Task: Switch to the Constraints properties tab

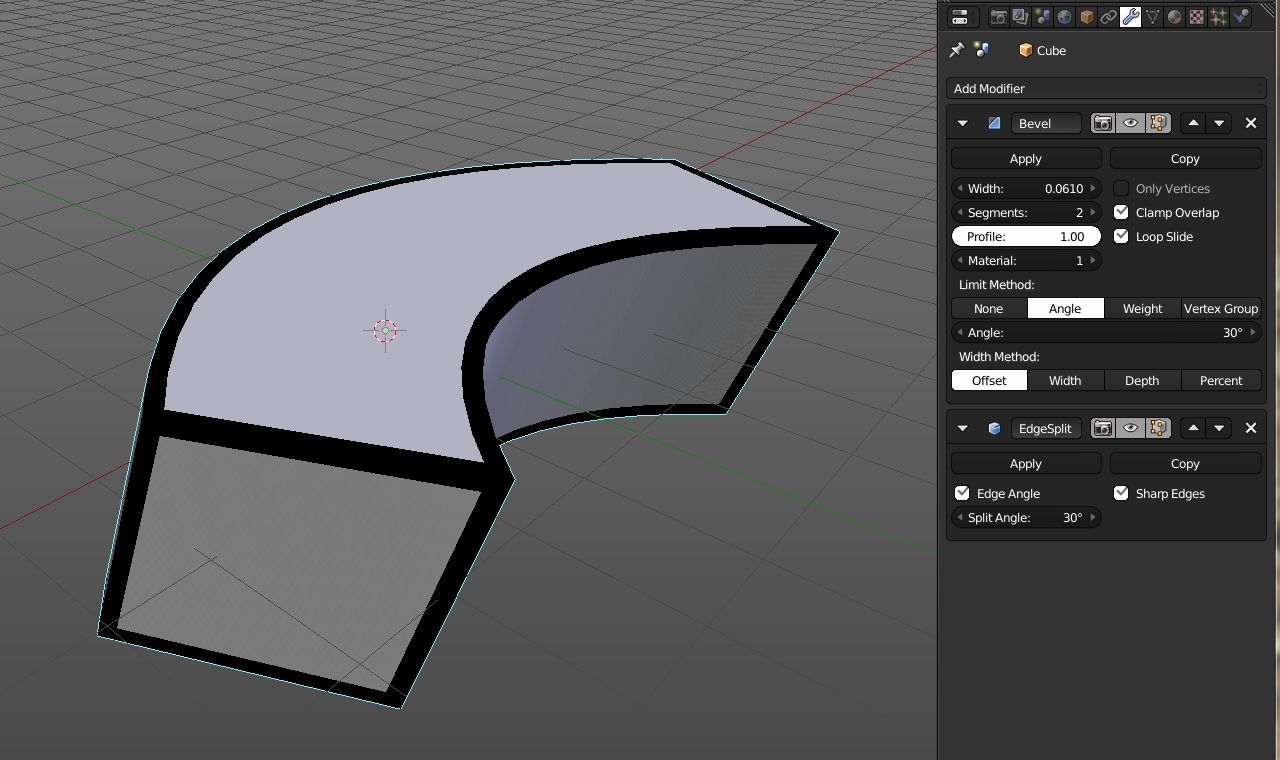Action: tap(1108, 17)
